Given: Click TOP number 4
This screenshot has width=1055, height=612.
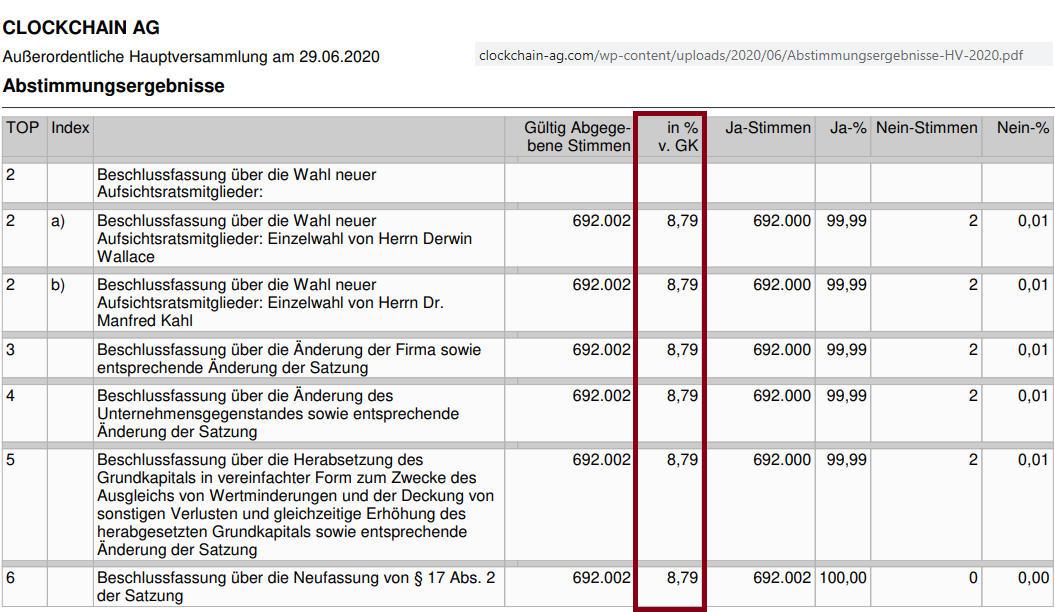Looking at the screenshot, I should (x=10, y=395).
